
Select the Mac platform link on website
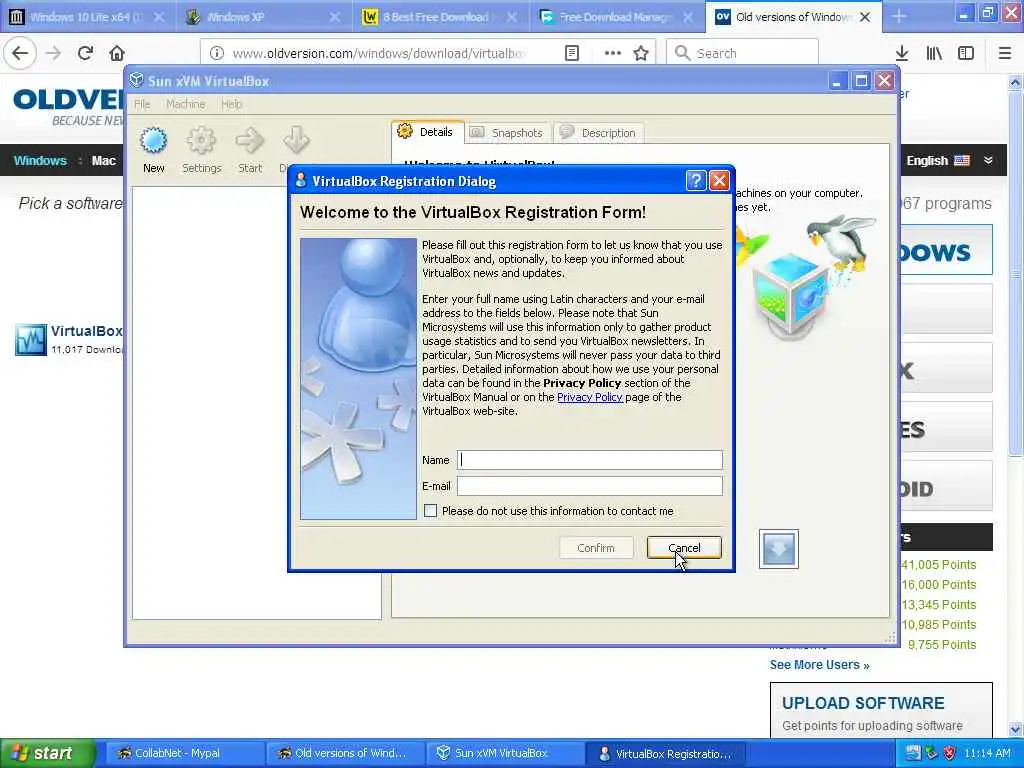[x=103, y=161]
